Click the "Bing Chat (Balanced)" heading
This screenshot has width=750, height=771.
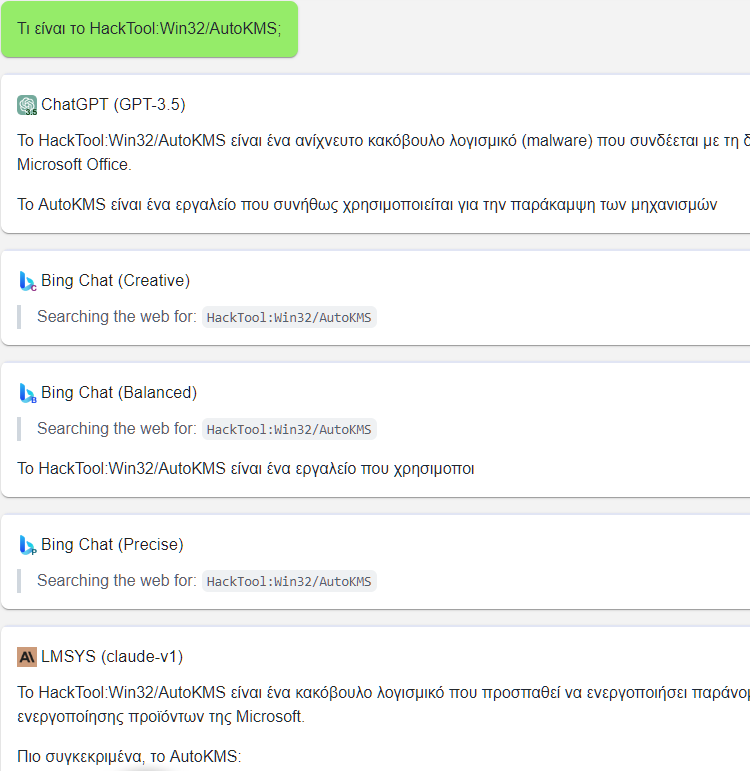(x=119, y=392)
